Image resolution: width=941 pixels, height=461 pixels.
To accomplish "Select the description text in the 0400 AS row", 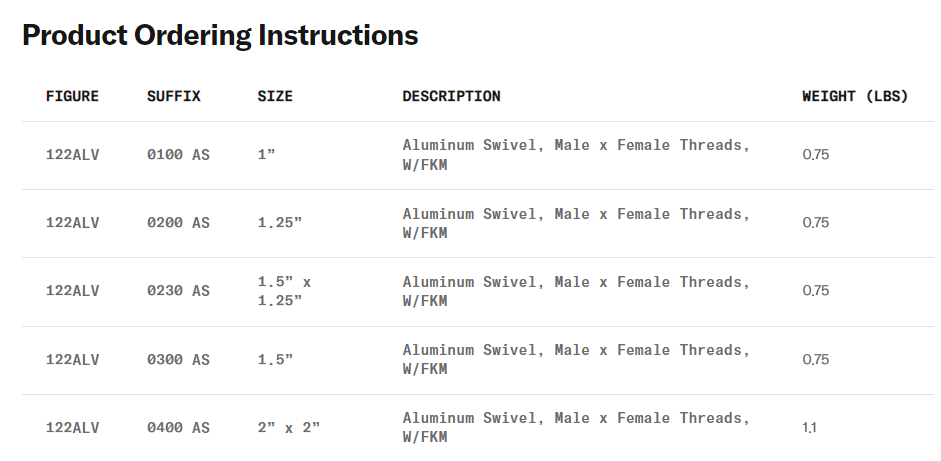I will click(576, 427).
